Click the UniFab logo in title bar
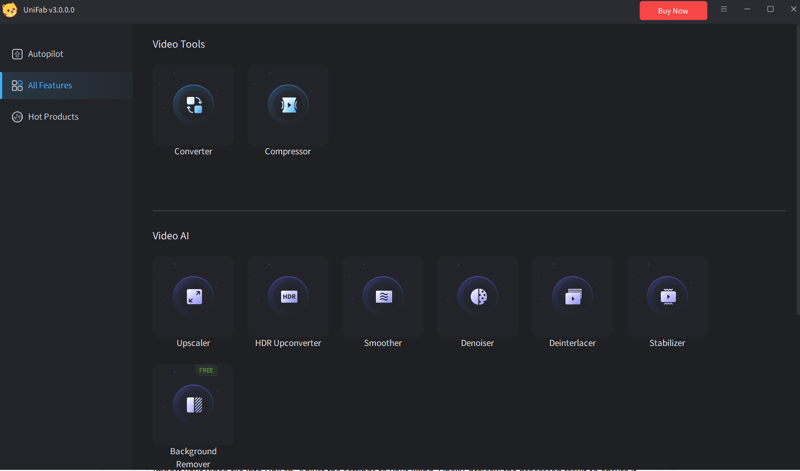Image resolution: width=800 pixels, height=471 pixels. pos(10,10)
